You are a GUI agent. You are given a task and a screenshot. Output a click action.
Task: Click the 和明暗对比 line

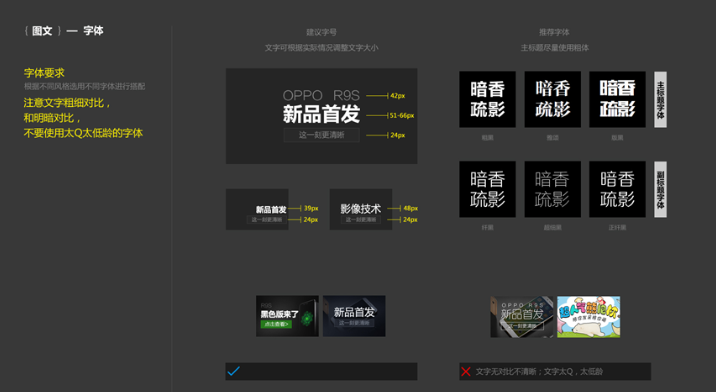(x=52, y=118)
